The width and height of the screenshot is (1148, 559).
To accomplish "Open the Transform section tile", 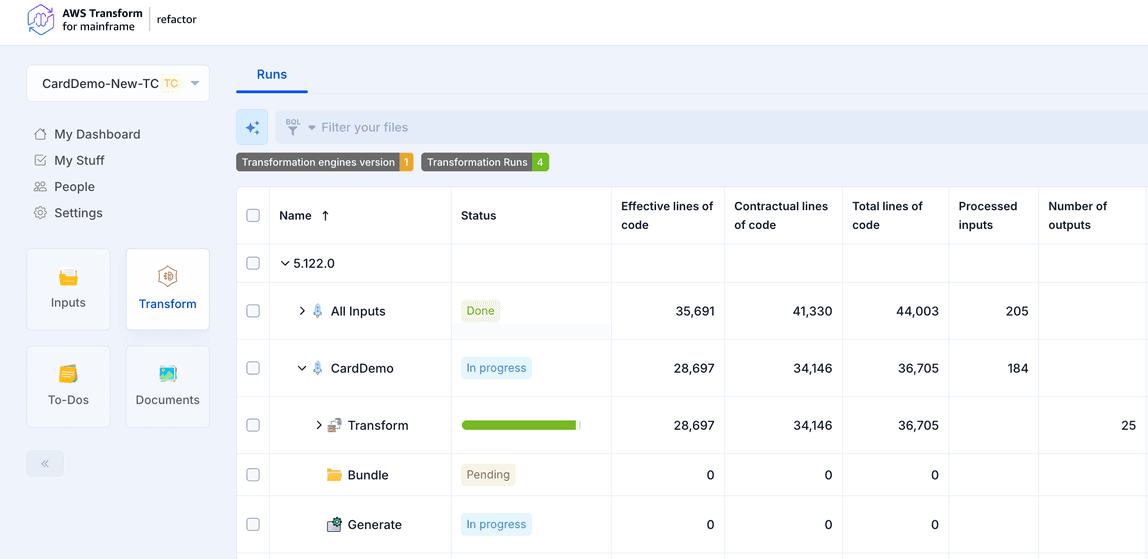I will [x=168, y=289].
